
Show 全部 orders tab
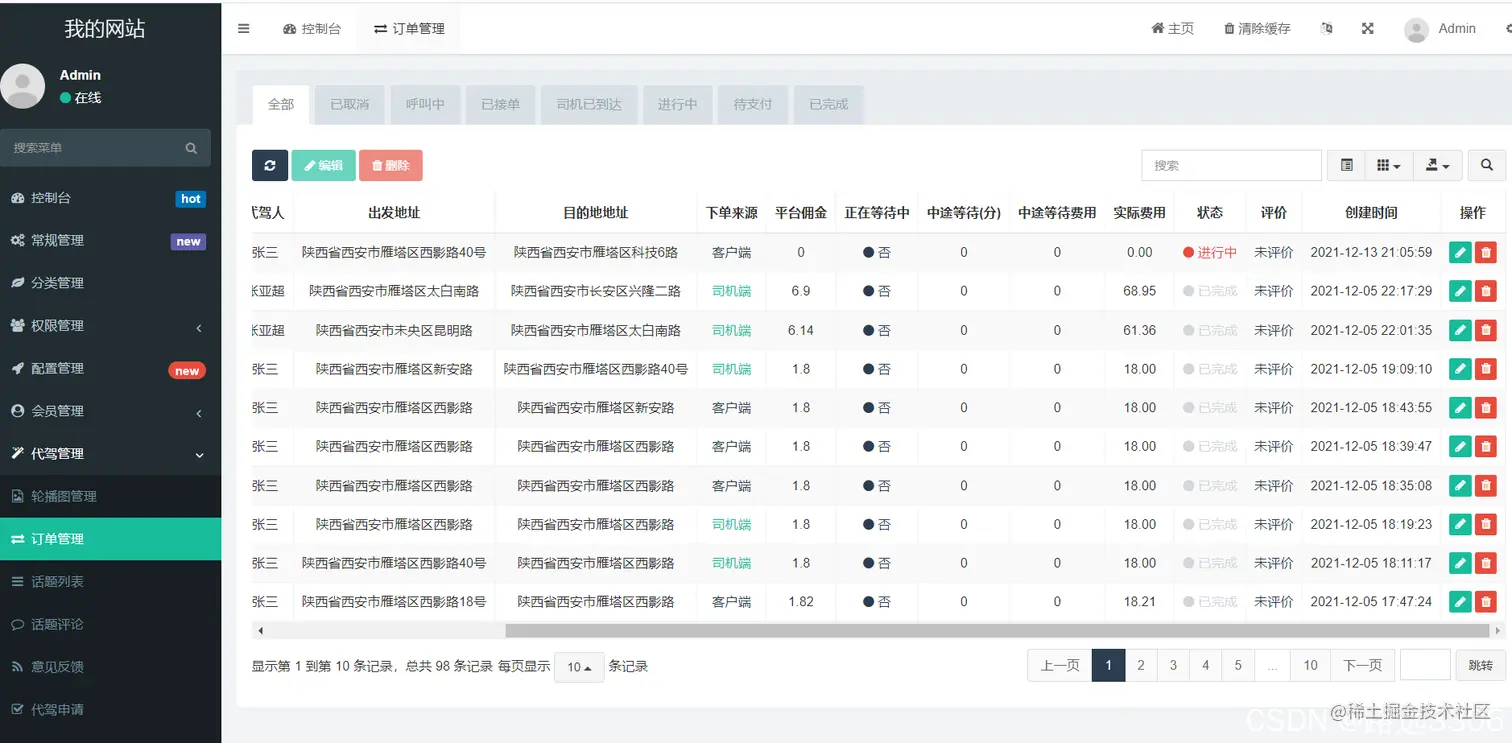click(x=281, y=104)
